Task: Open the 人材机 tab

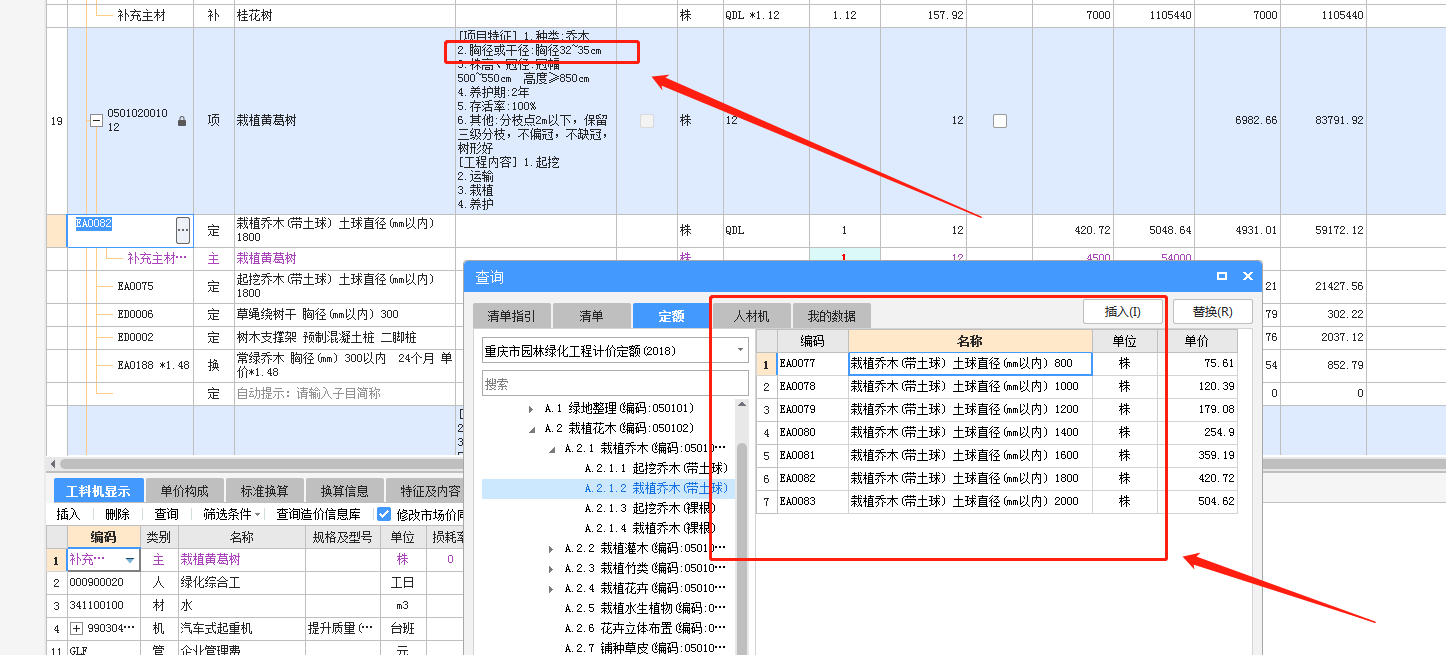Action: [751, 316]
